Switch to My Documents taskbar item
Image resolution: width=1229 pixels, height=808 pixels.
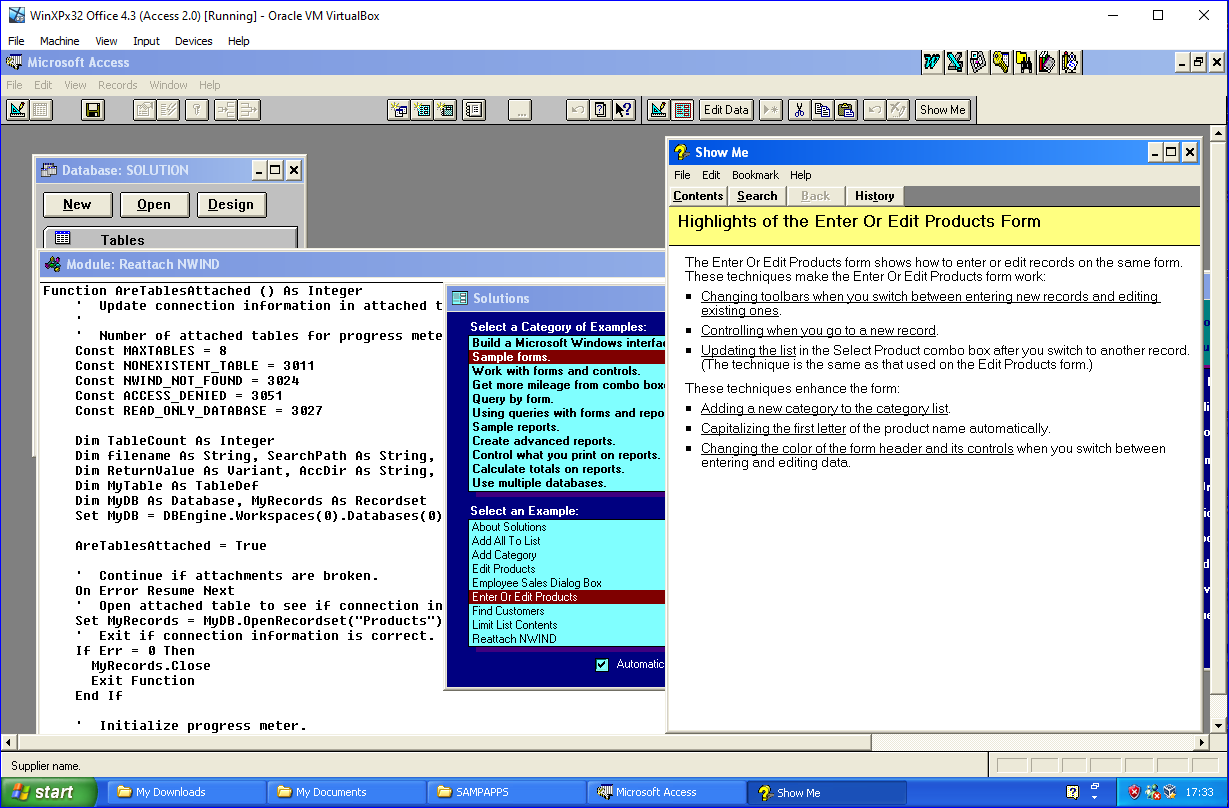click(347, 792)
